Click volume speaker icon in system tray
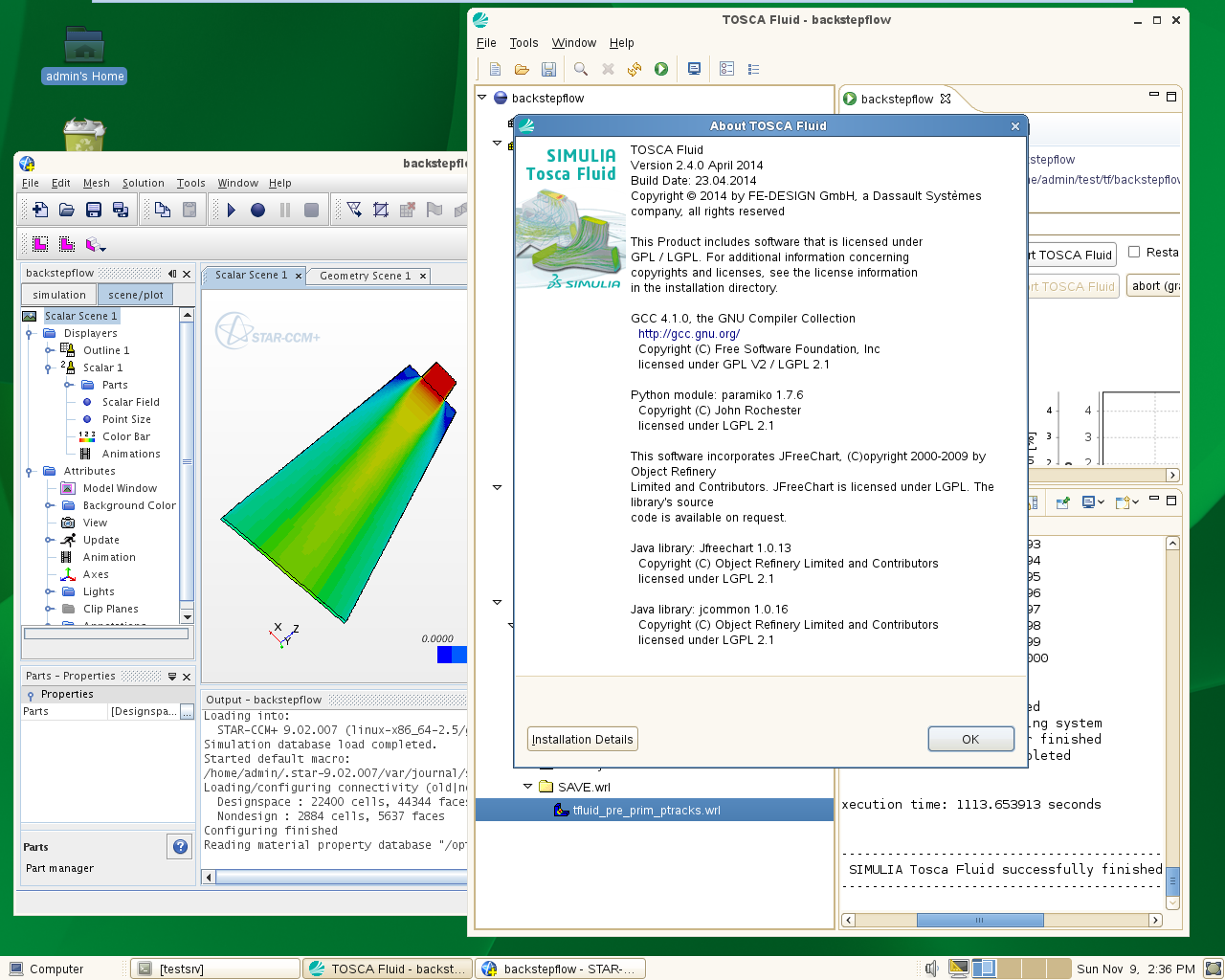 click(931, 969)
